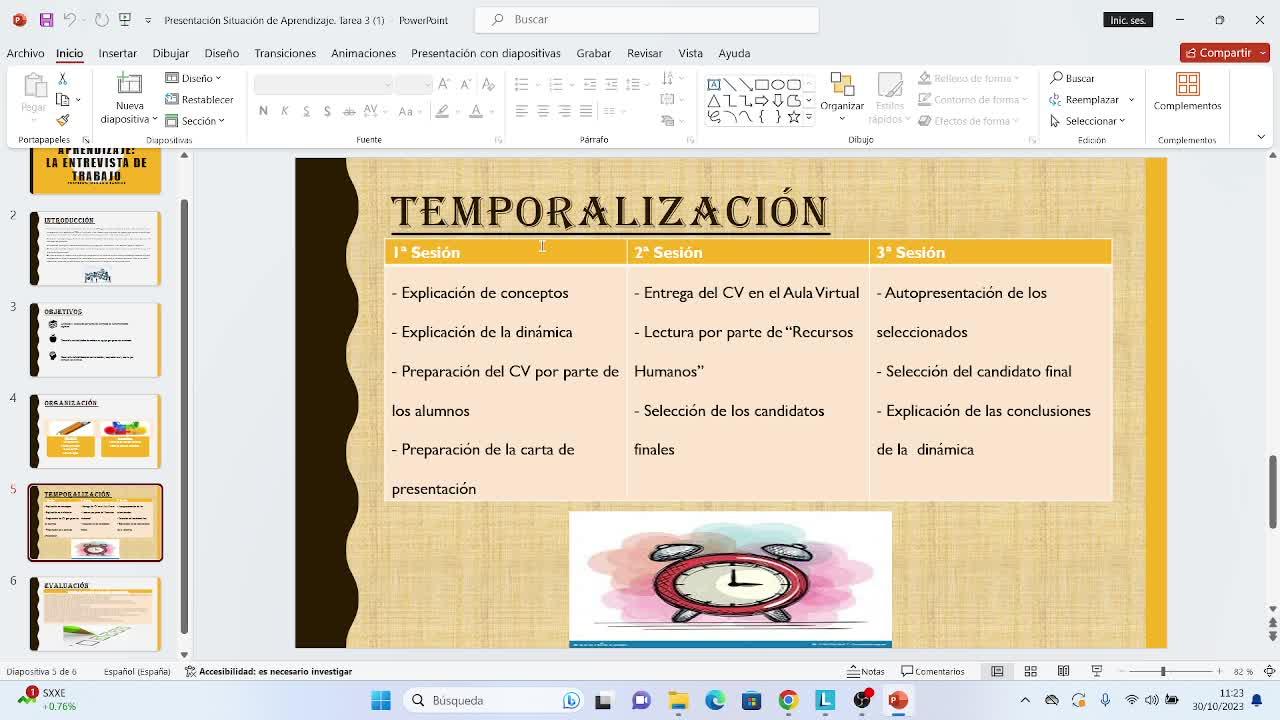Switch to the Dibujar tab

click(x=170, y=53)
